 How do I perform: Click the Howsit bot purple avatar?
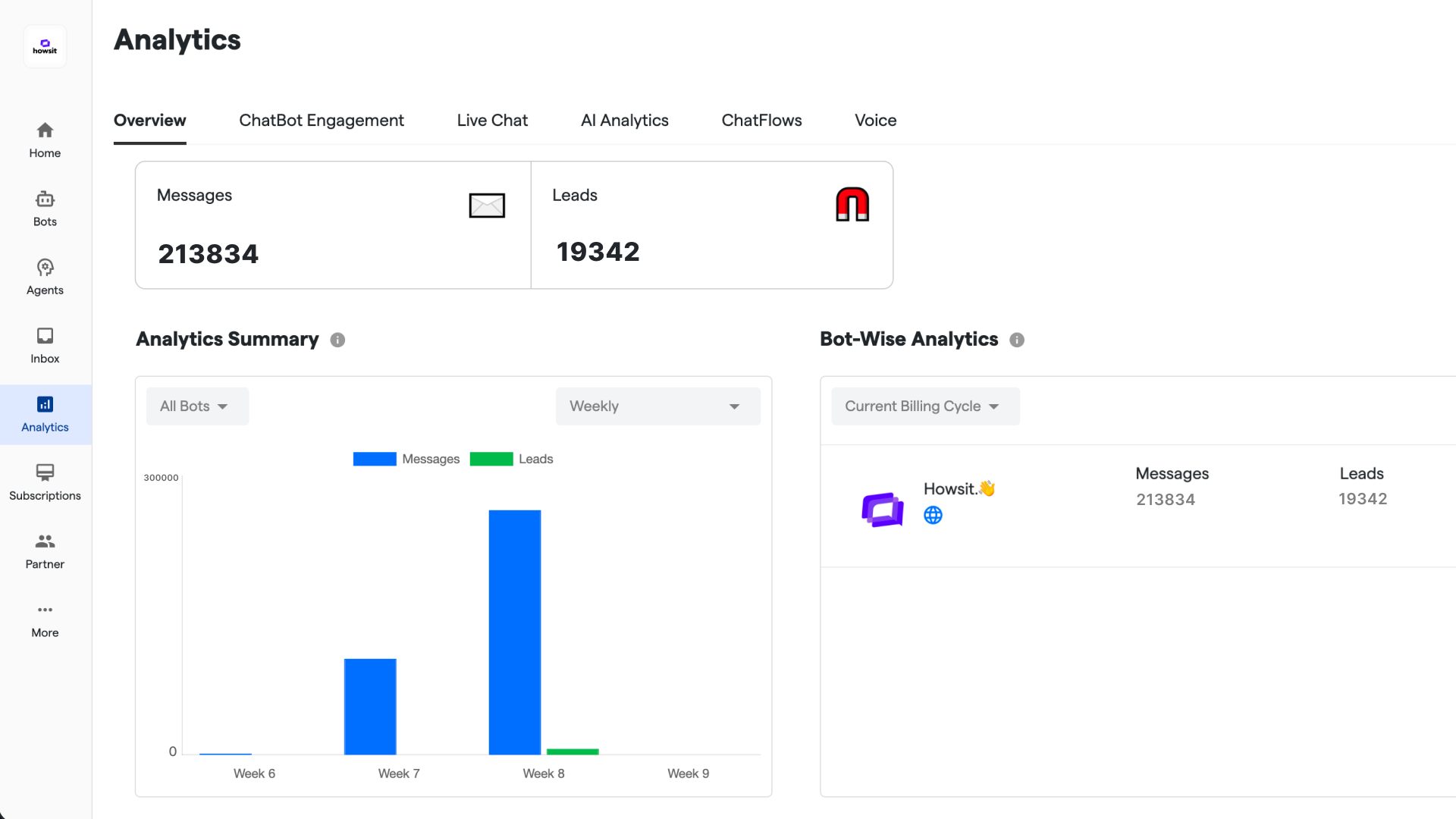click(883, 510)
